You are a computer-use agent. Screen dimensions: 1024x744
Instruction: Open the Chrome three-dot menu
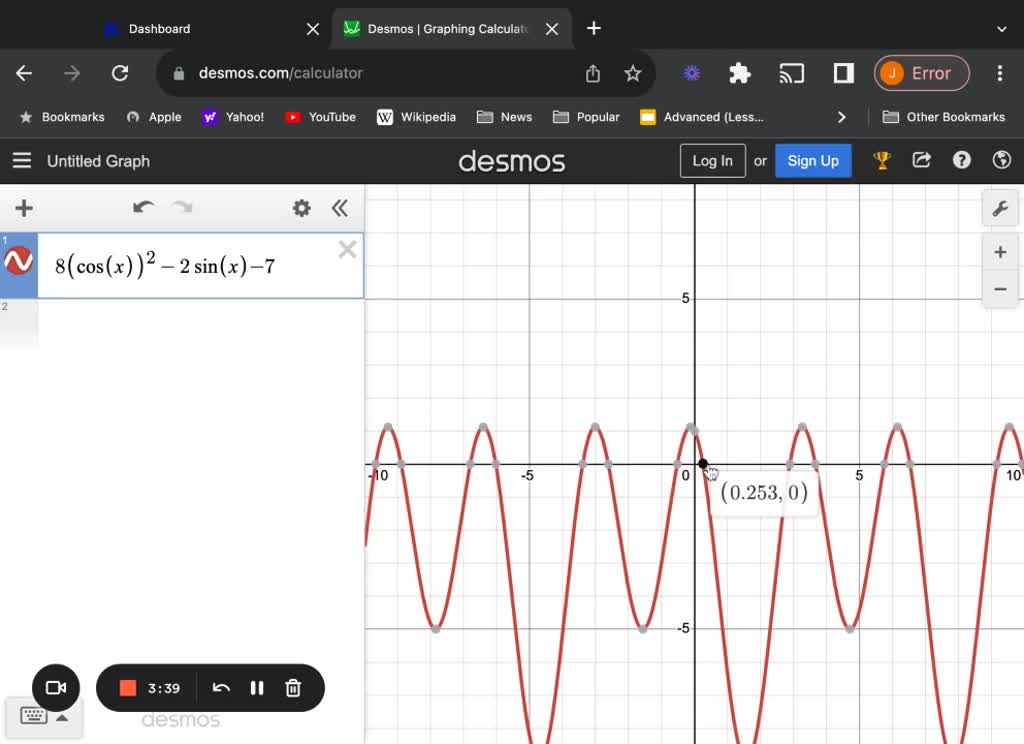point(999,73)
